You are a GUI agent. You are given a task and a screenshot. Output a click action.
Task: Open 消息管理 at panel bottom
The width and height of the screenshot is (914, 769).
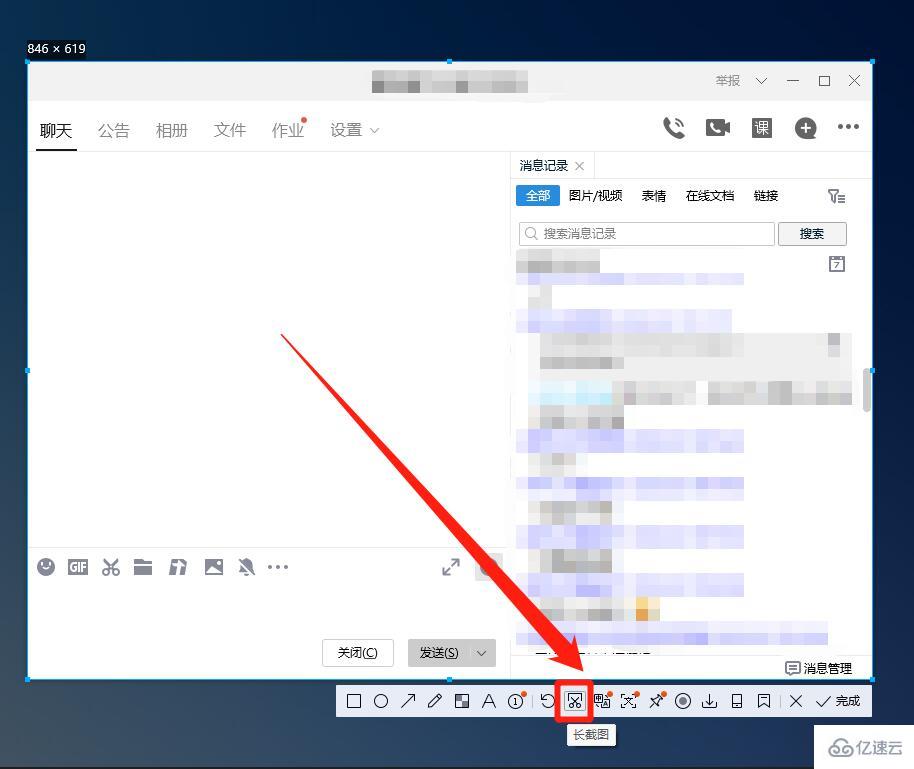[x=818, y=668]
